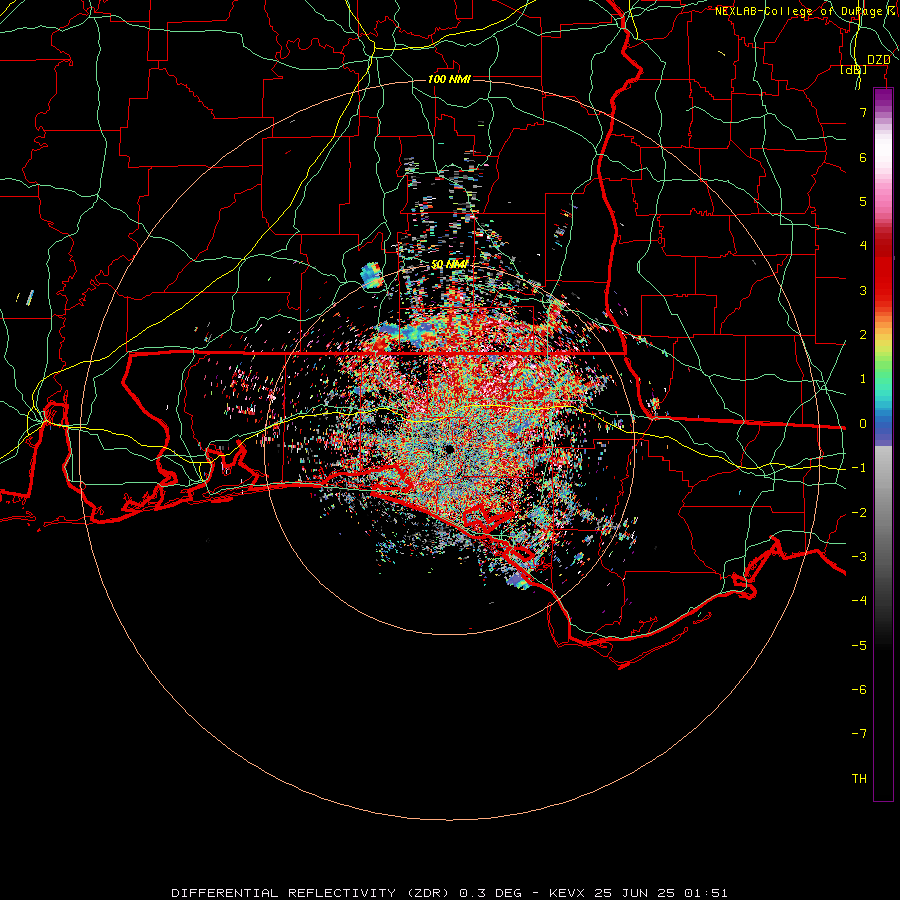Image resolution: width=900 pixels, height=900 pixels.
Task: Click the Differential Reflectivity KEVX timestamp caption
Action: 449,893
